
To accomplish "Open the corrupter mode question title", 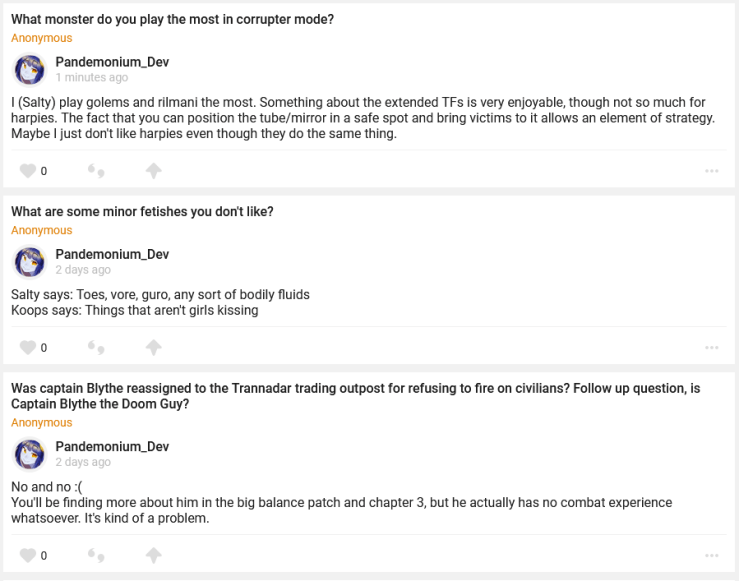I will (172, 19).
